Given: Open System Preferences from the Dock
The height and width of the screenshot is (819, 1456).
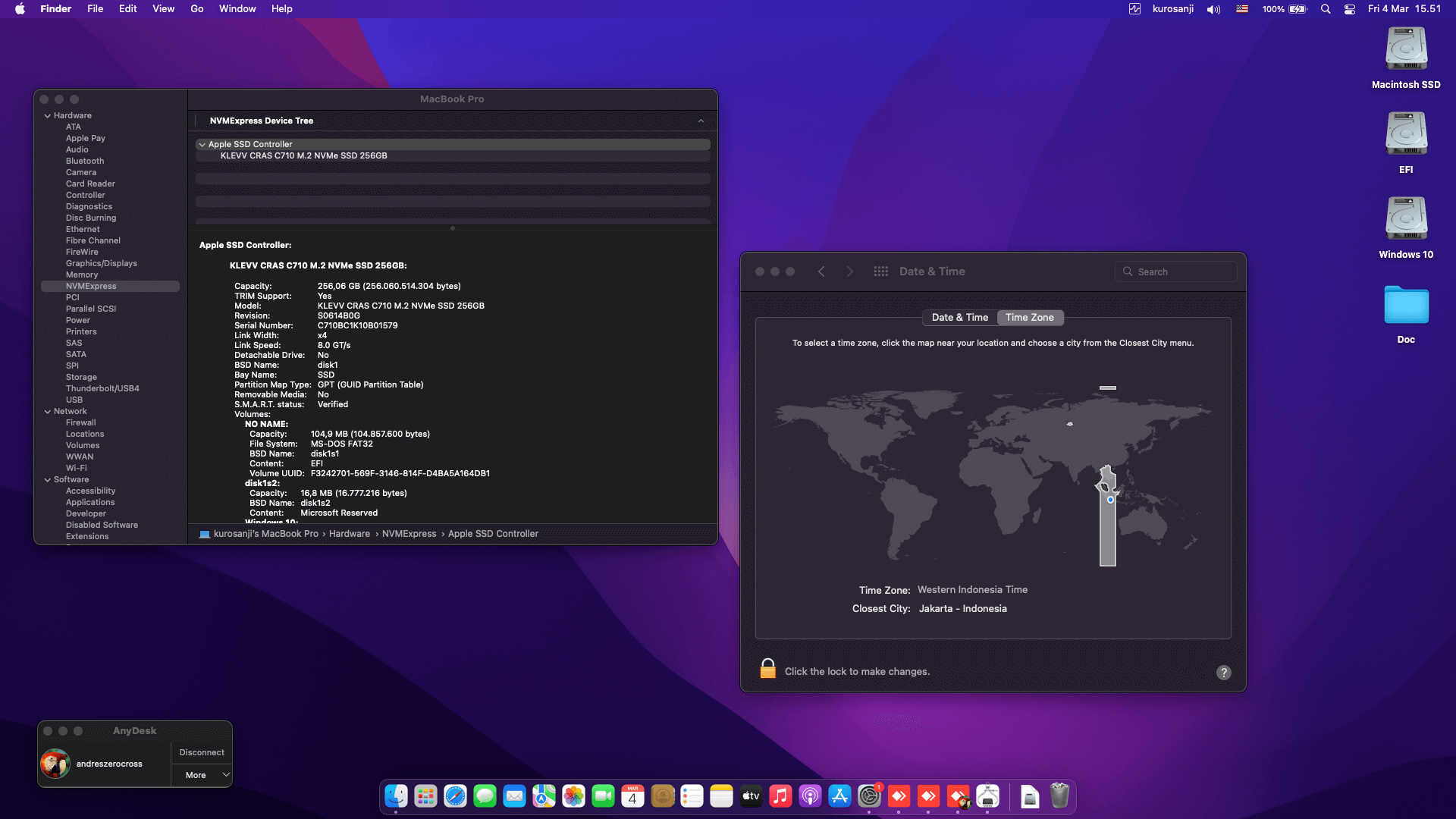Looking at the screenshot, I should click(x=870, y=796).
